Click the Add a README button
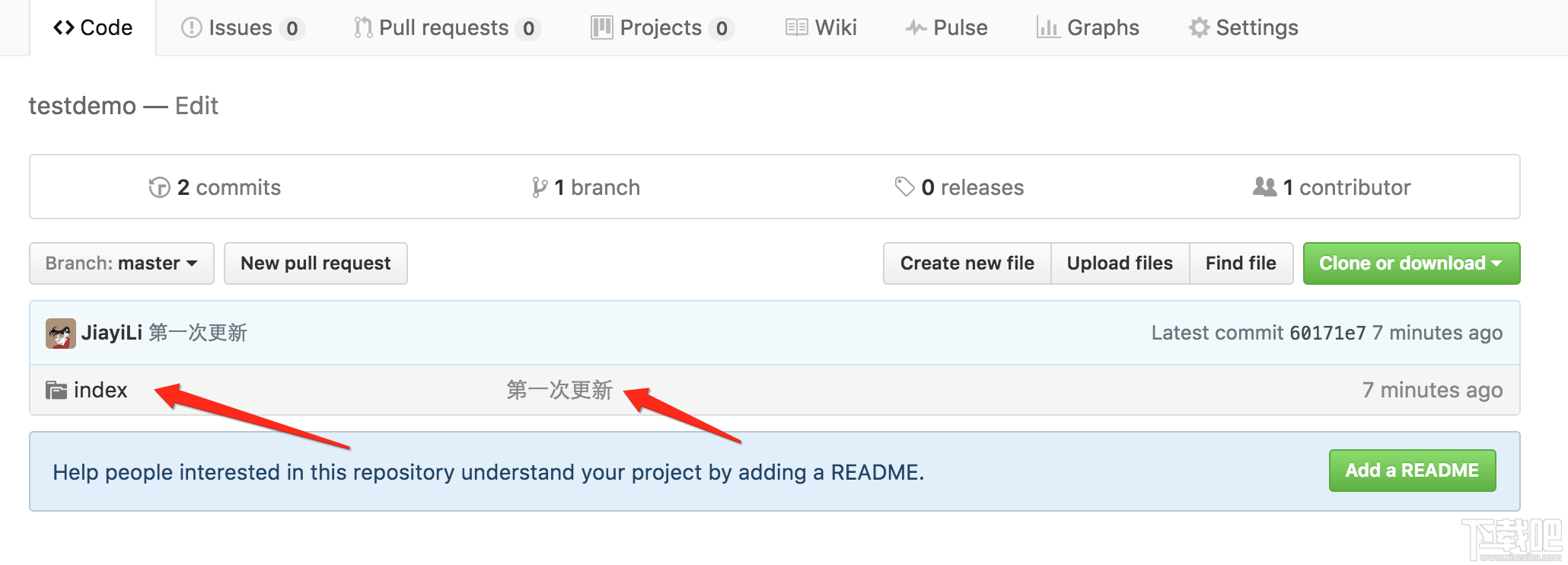The image size is (1568, 565). click(x=1412, y=471)
